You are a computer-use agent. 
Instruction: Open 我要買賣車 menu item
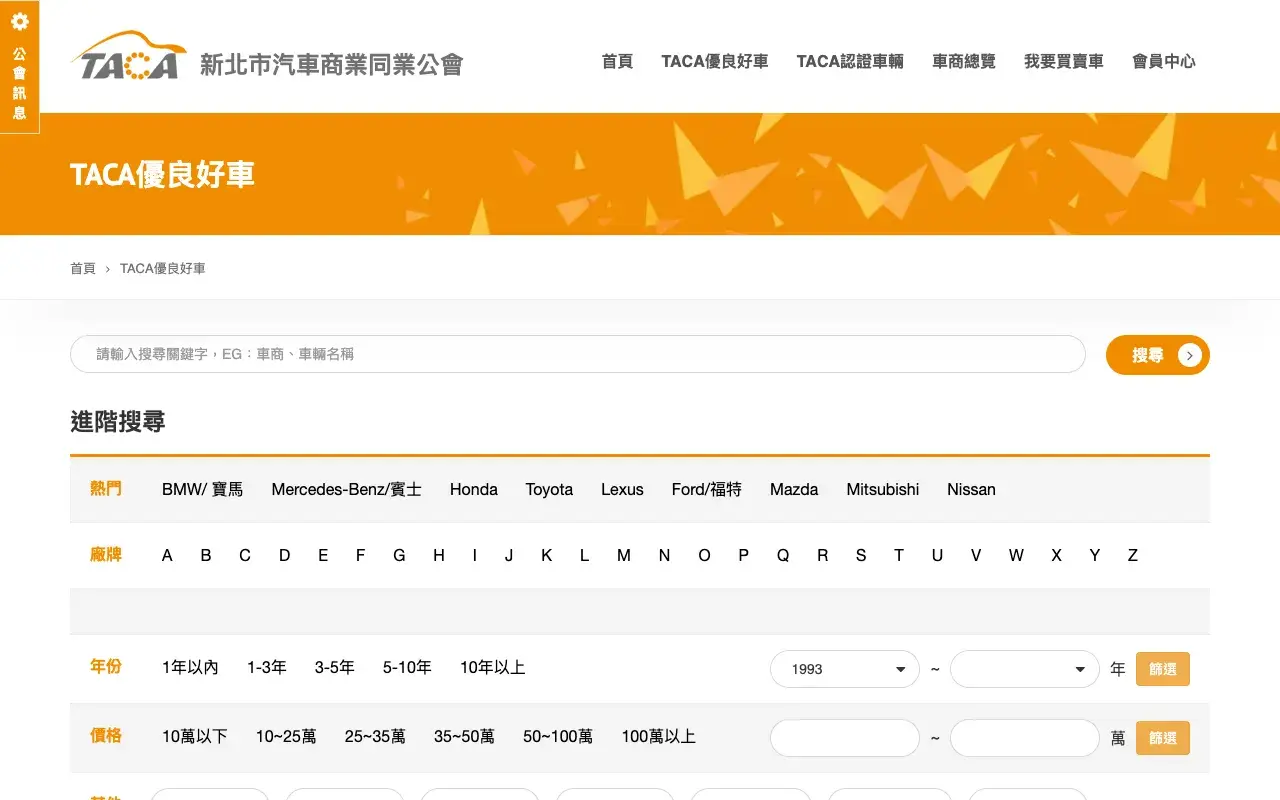point(1064,61)
